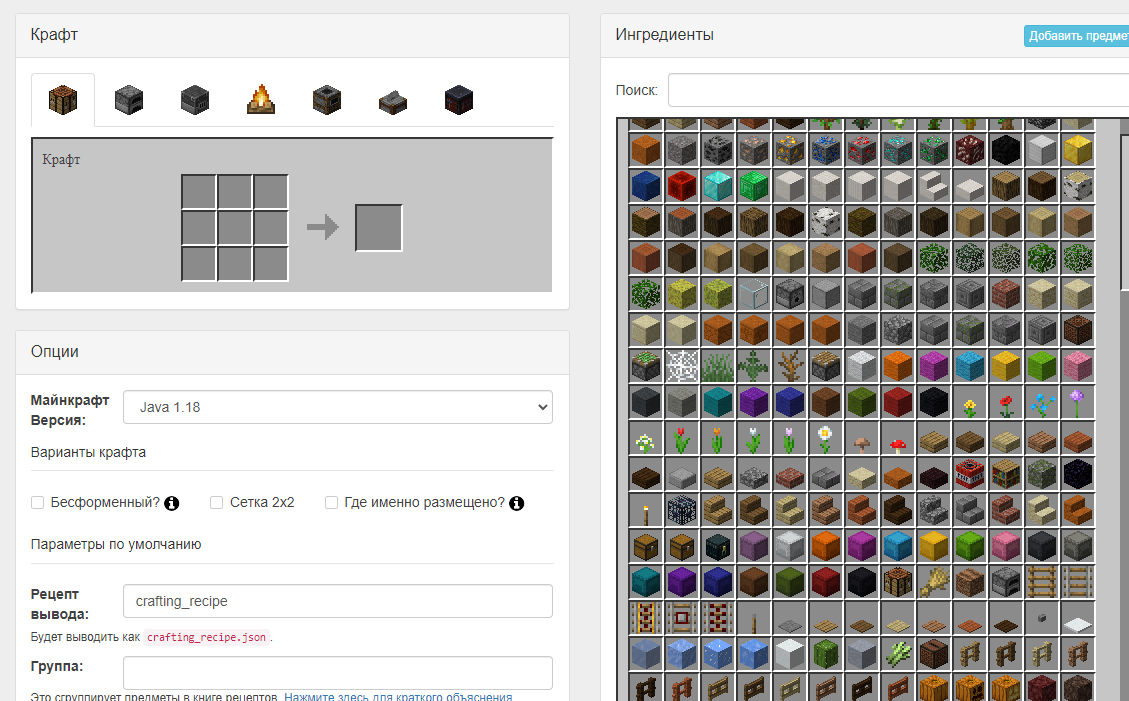Pick the jack o'lantern block
Image resolution: width=1129 pixels, height=701 pixels.
pyautogui.click(x=1005, y=687)
